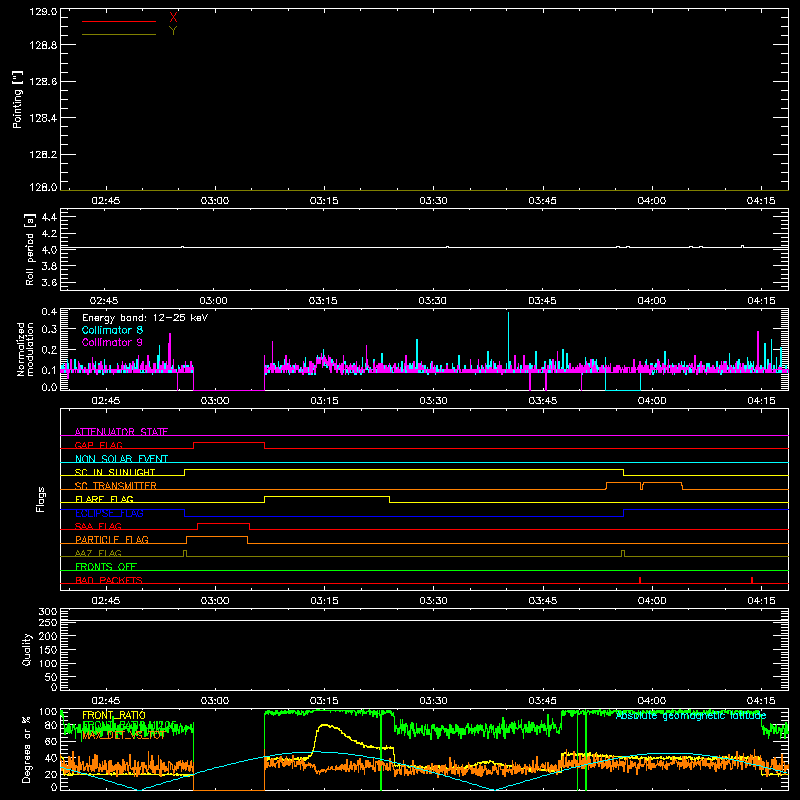Image resolution: width=800 pixels, height=800 pixels.
Task: Click the magenta 'Collimator 9' legend entry
Action: pos(112,342)
